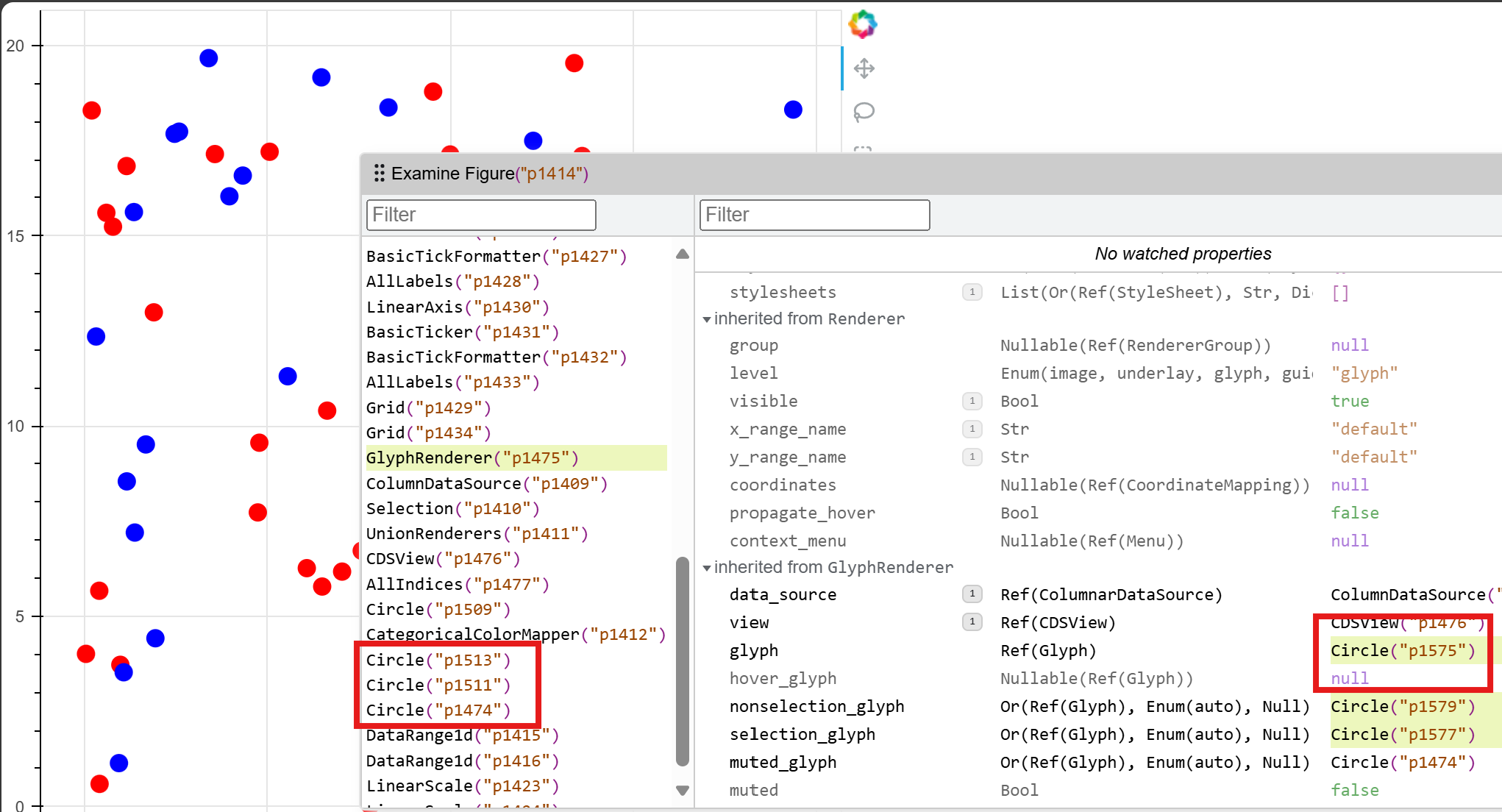
Task: Collapse the inherited from Renderer section
Action: 707,319
